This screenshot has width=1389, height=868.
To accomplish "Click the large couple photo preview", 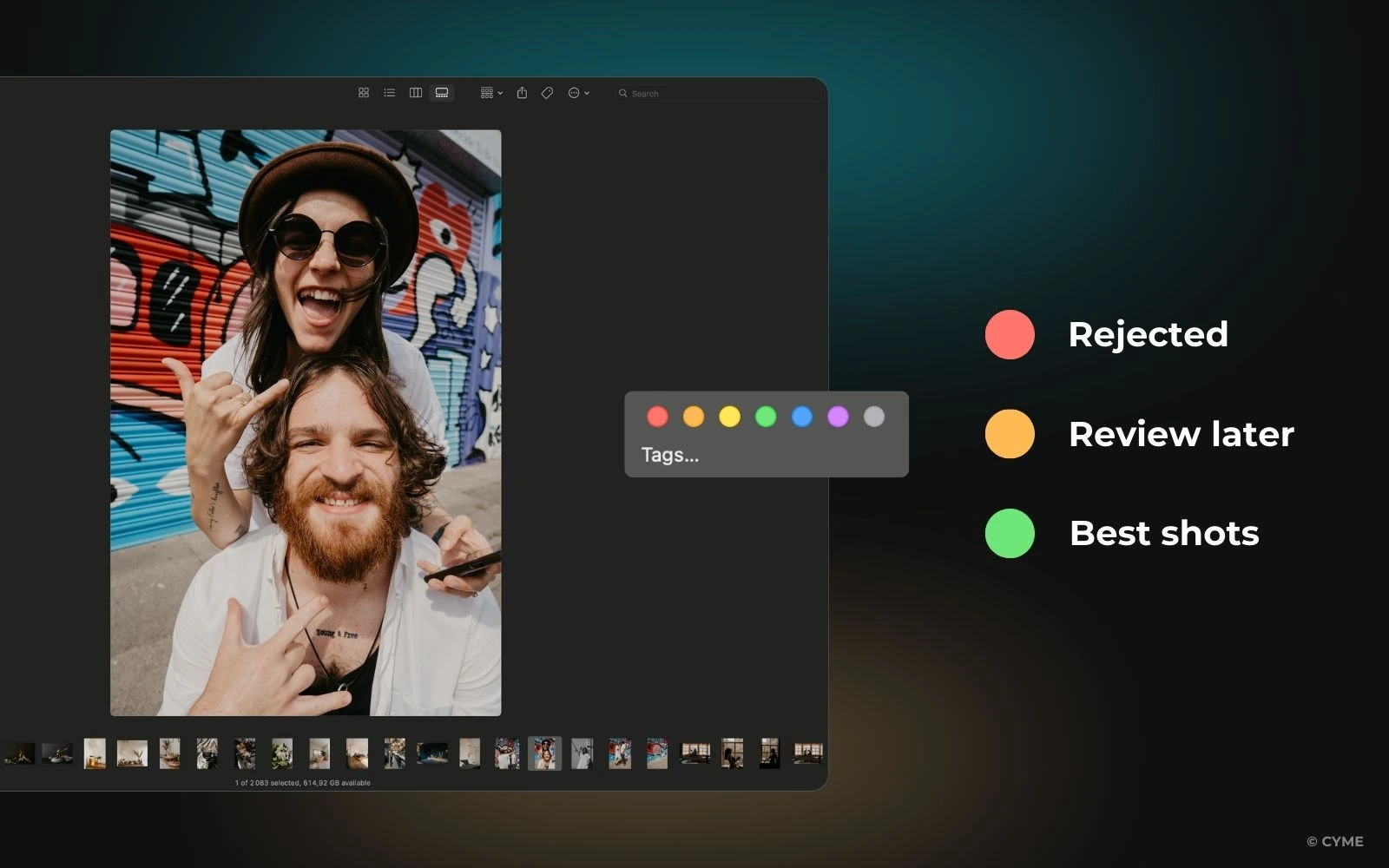I will click(306, 423).
